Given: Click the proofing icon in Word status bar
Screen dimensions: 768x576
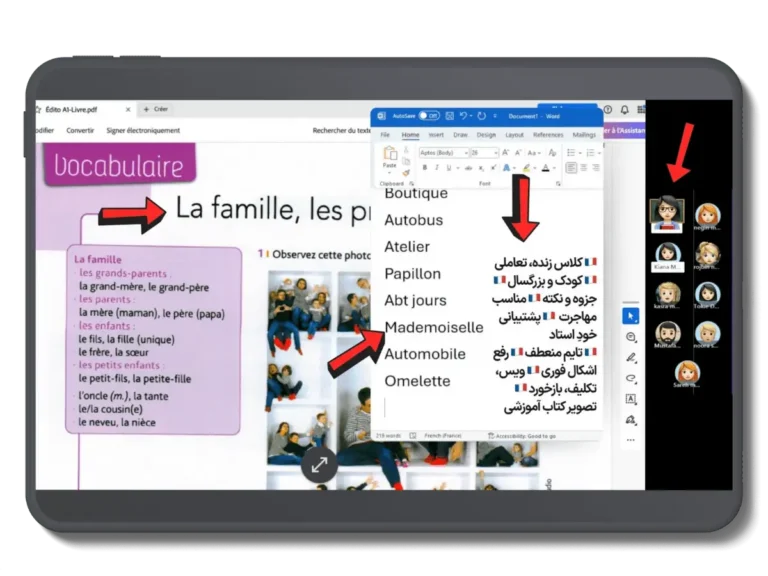Looking at the screenshot, I should (x=413, y=435).
